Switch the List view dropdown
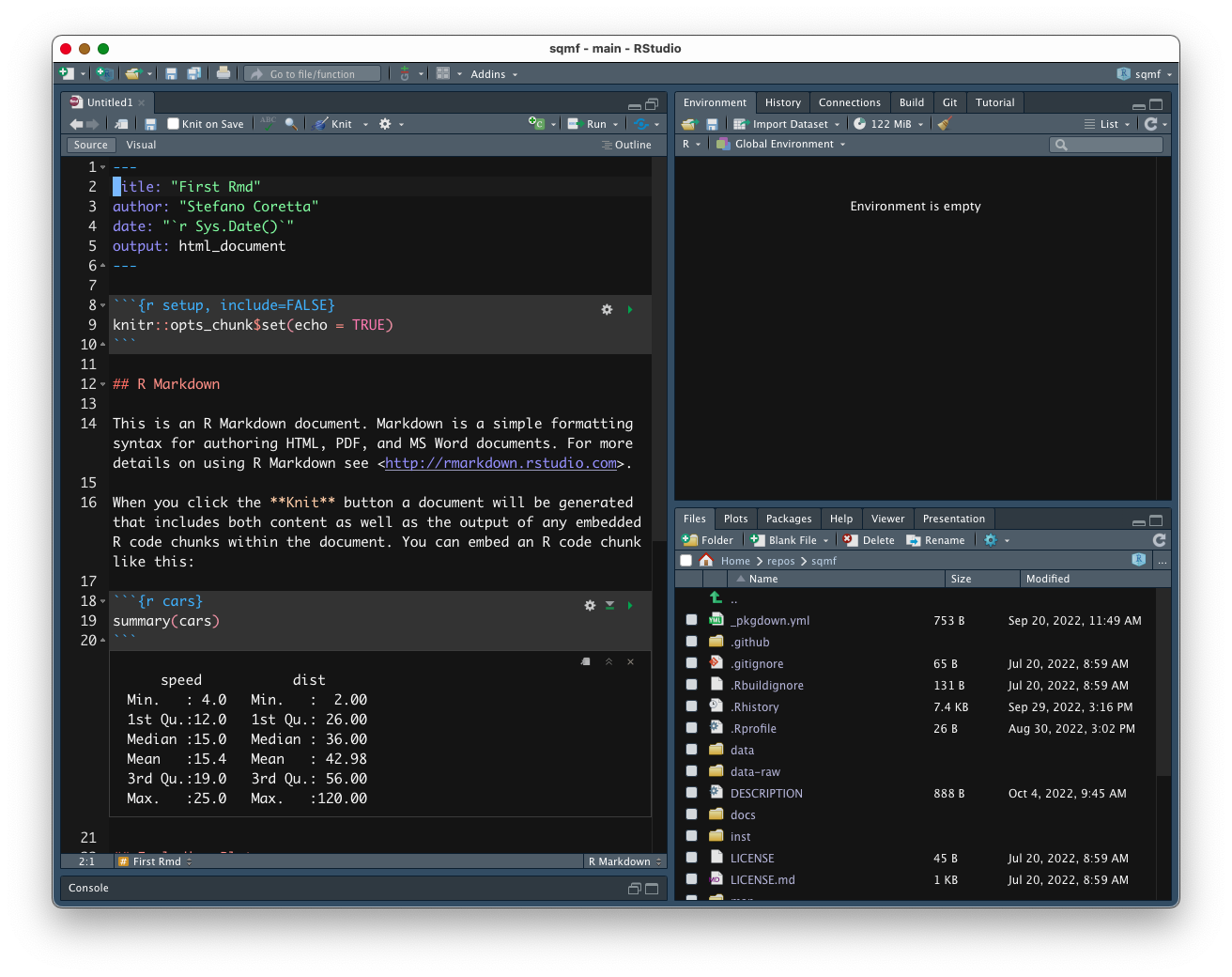The width and height of the screenshot is (1232, 977). [1107, 124]
